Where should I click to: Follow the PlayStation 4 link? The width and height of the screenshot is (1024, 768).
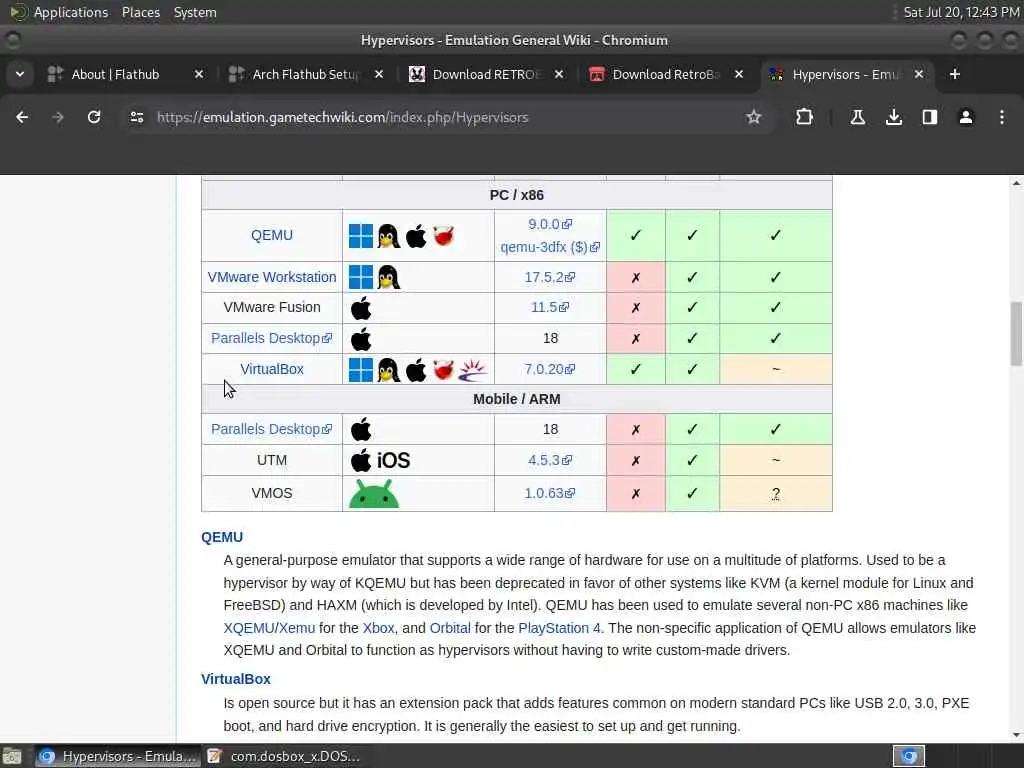point(559,628)
